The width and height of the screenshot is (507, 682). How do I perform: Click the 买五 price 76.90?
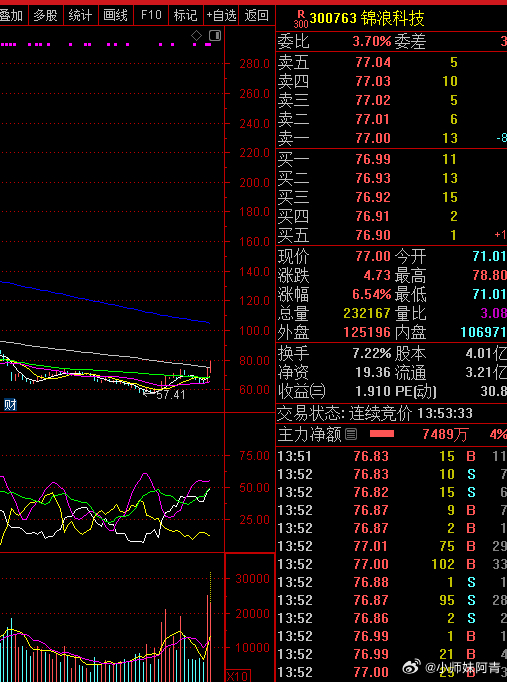click(373, 235)
